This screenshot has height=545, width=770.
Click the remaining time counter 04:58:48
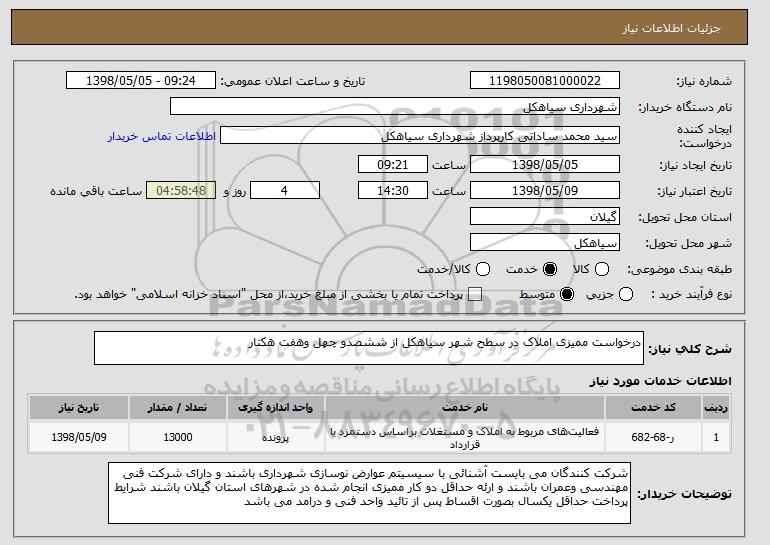point(181,191)
